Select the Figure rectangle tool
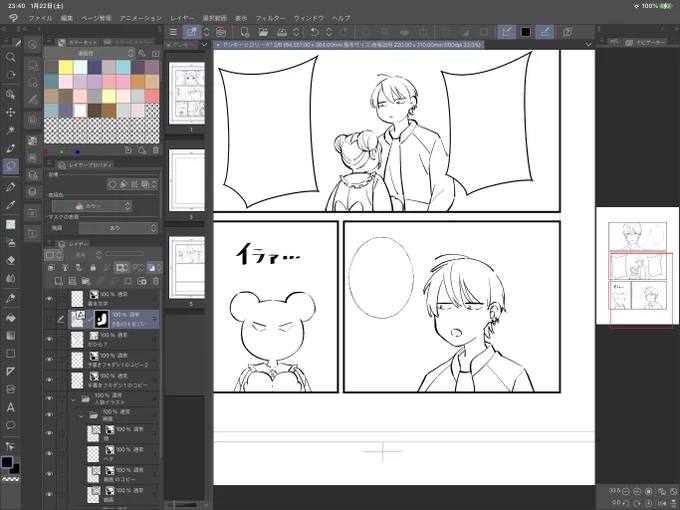Viewport: 680px width, 510px height. tap(10, 353)
